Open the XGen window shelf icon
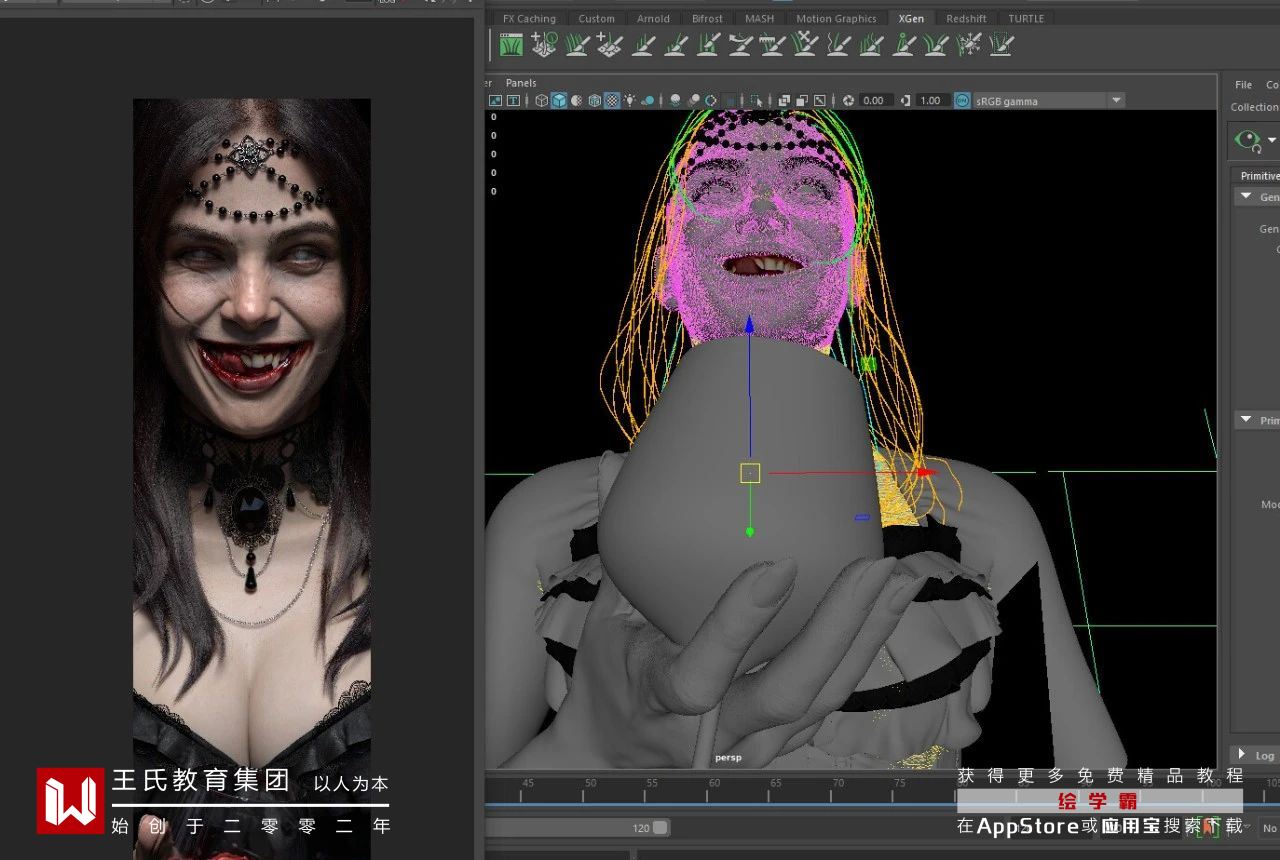The height and width of the screenshot is (860, 1280). tap(512, 44)
